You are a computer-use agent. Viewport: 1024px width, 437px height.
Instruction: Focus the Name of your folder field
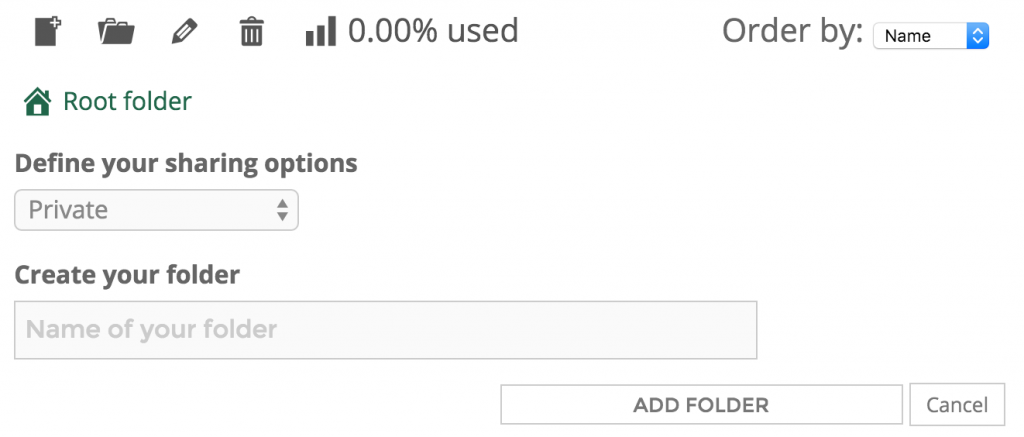pyautogui.click(x=385, y=330)
